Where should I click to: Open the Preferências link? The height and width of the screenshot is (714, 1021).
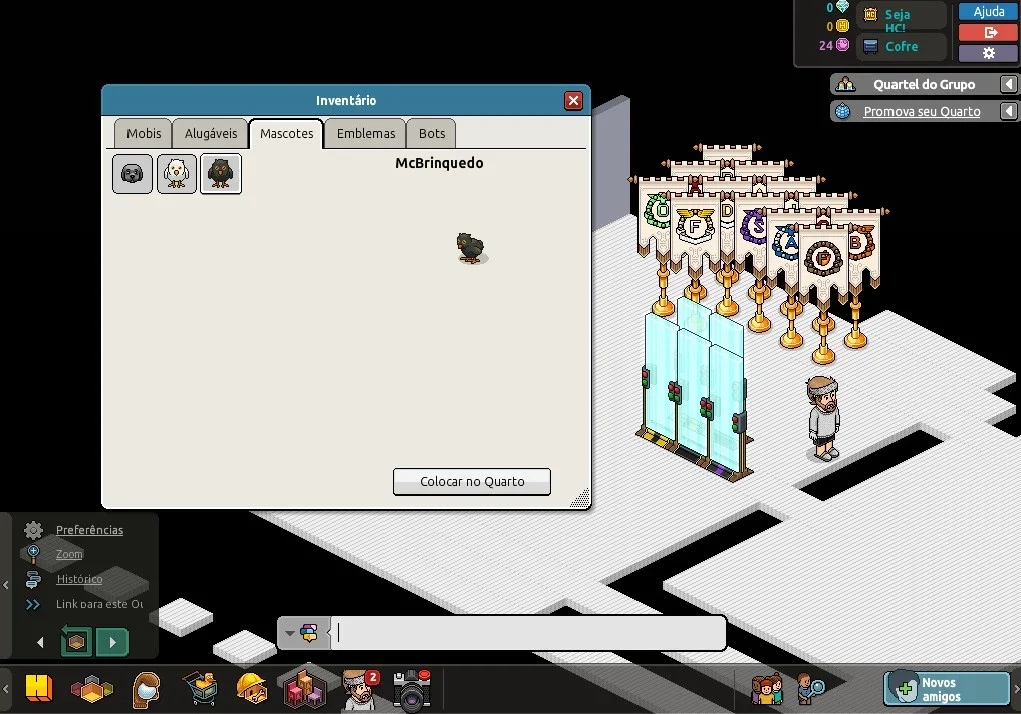(89, 530)
